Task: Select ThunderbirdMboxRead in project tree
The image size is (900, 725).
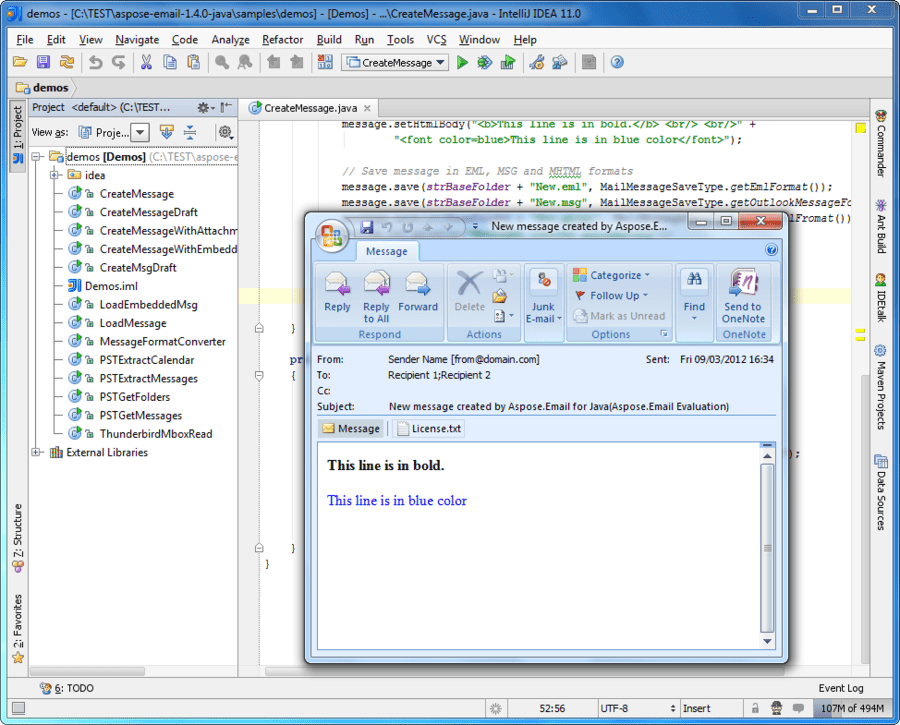Action: [x=156, y=434]
